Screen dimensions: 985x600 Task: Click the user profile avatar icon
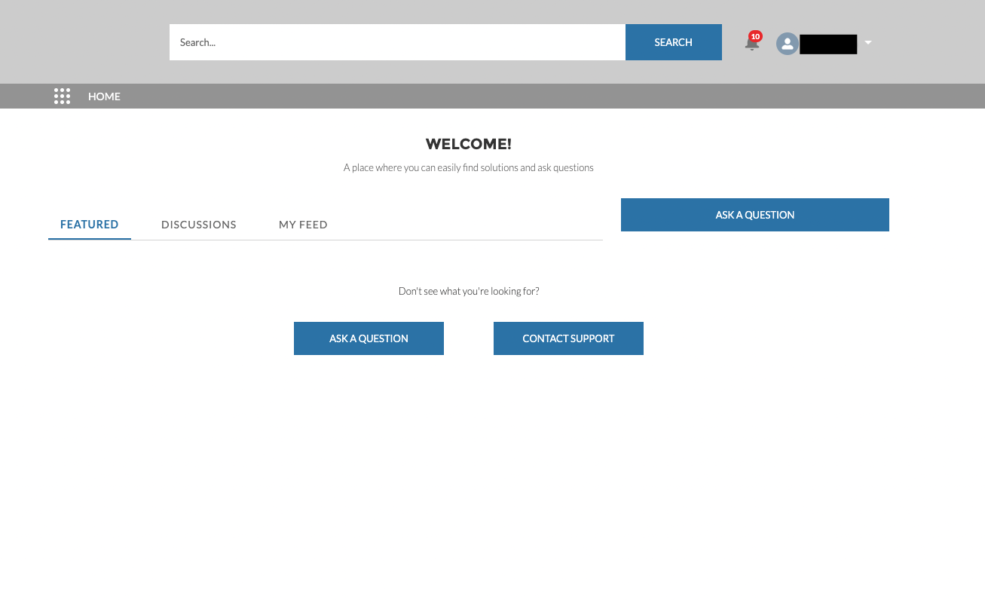click(x=786, y=43)
